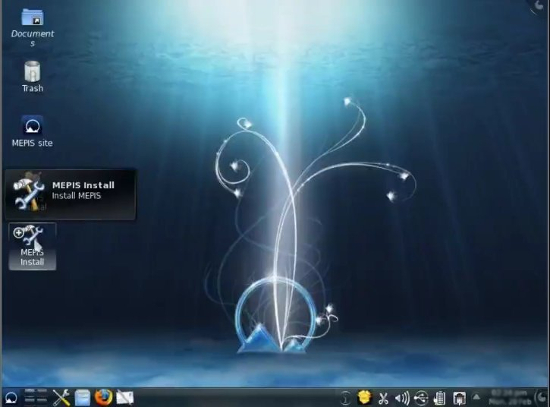This screenshot has height=407, width=550.
Task: Click the Klipper scissors clipboard tray icon
Action: 383,399
